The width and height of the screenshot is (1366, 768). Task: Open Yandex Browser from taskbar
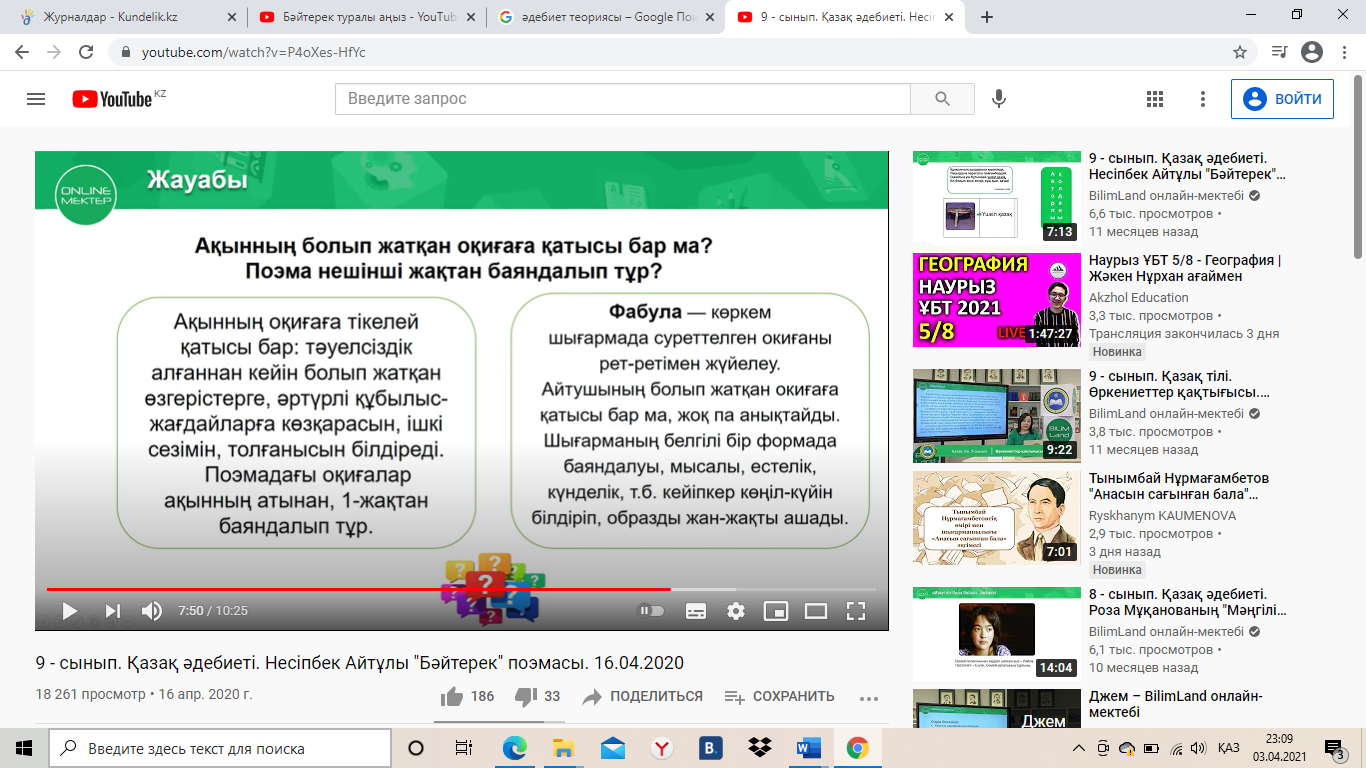point(661,748)
